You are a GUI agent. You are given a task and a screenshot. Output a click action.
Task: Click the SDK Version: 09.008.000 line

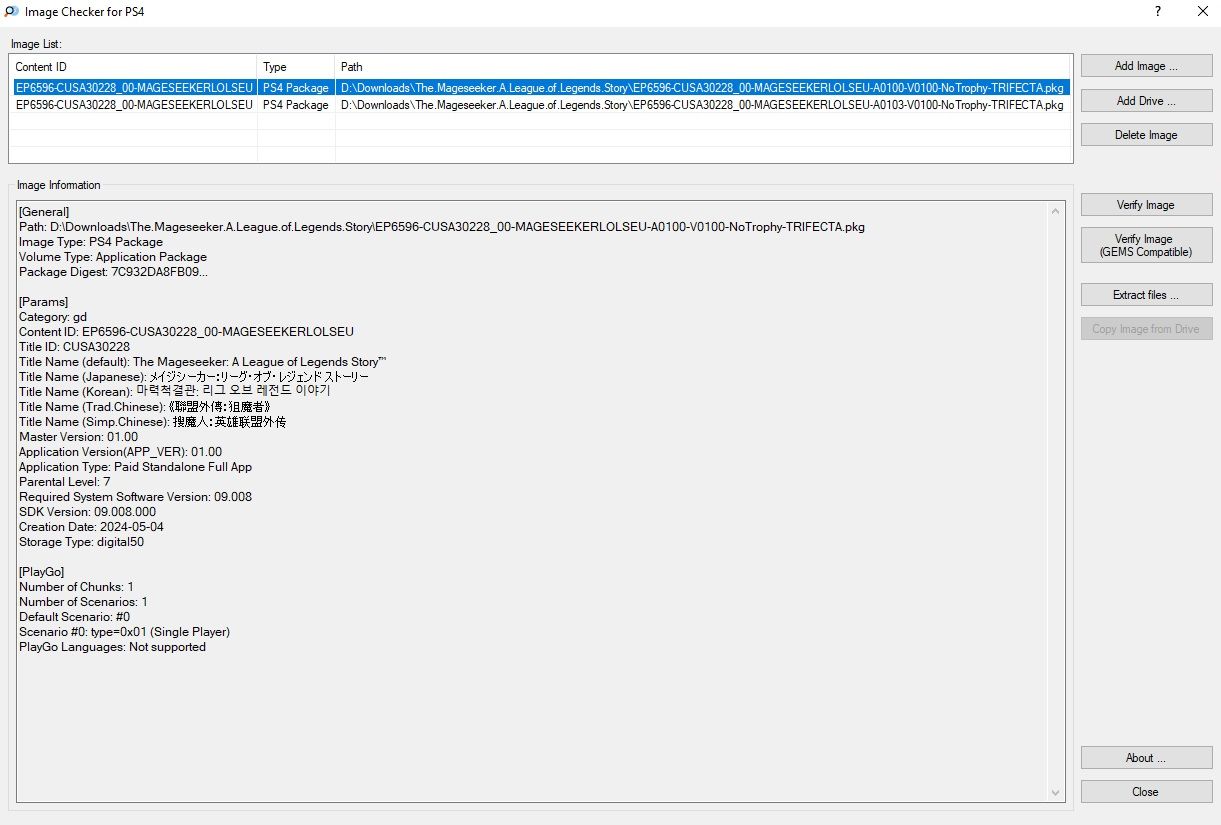pyautogui.click(x=87, y=512)
